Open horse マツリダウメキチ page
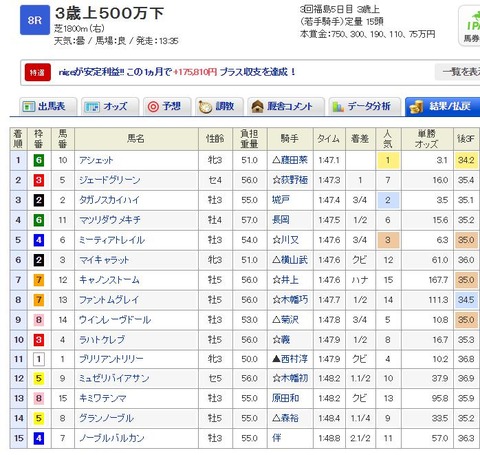480x455 pixels. pos(110,220)
